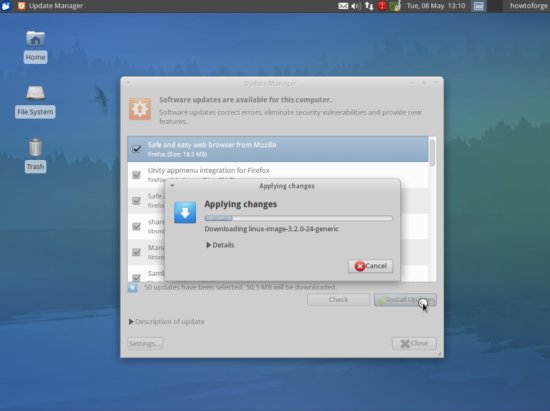
Task: Click the download progress bar
Action: tap(299, 218)
